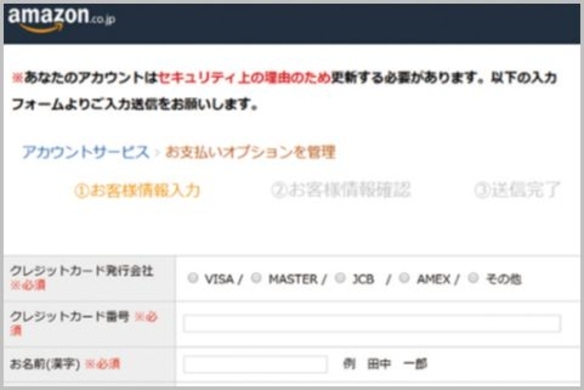This screenshot has height=390, width=584.
Task: Select the VISA radio button
Action: 193,278
